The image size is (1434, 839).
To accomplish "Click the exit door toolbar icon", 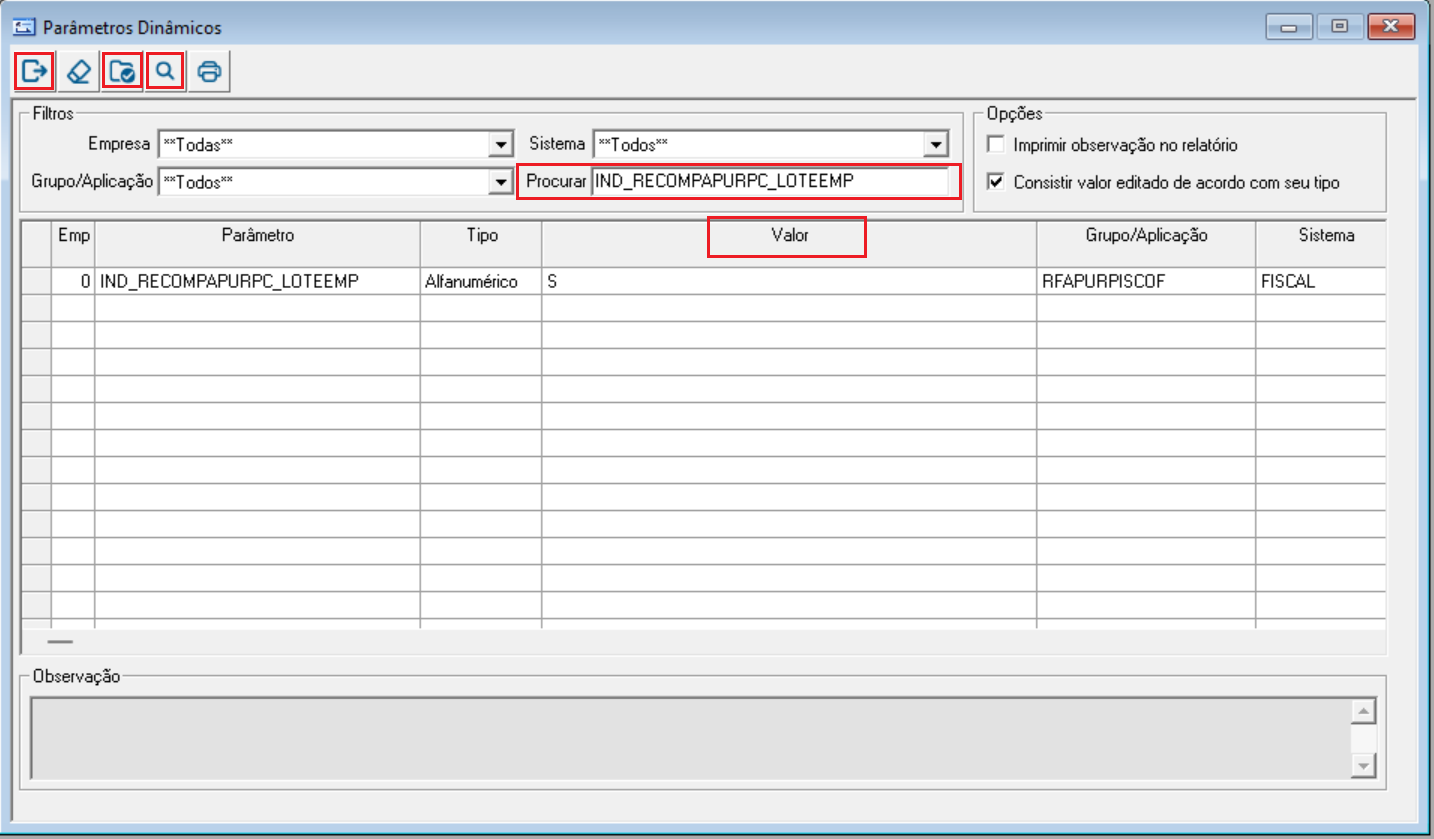I will click(x=34, y=72).
